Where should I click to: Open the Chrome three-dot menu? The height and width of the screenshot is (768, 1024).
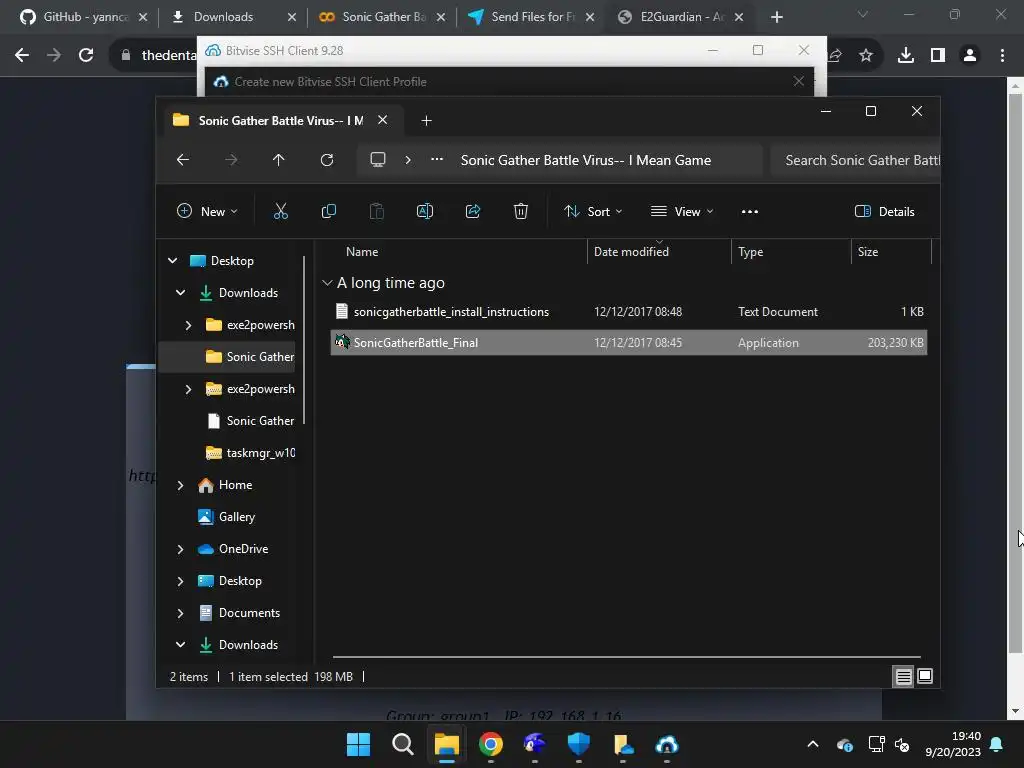[1002, 56]
